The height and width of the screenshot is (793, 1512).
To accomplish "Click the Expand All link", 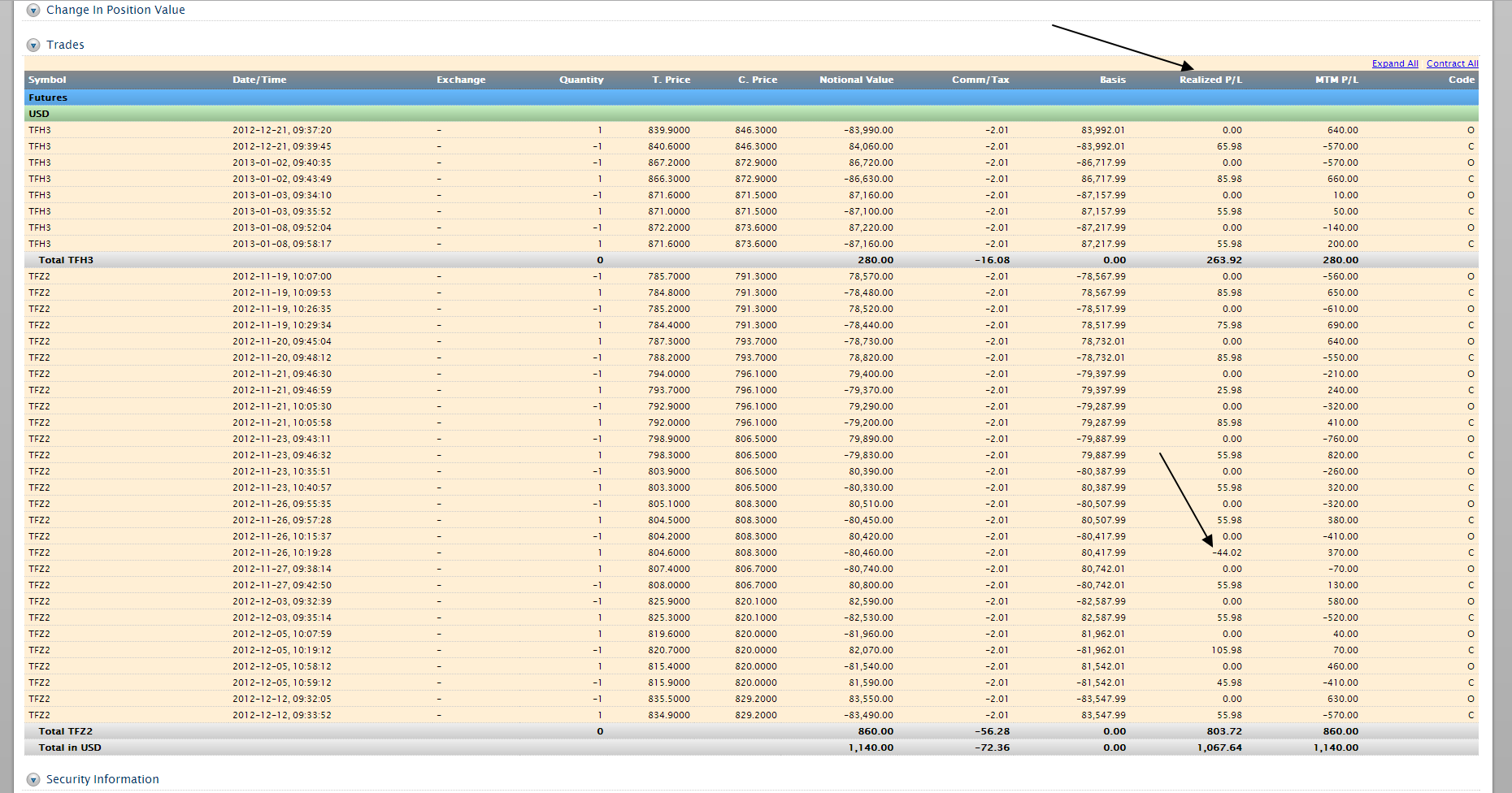I will click(1394, 63).
